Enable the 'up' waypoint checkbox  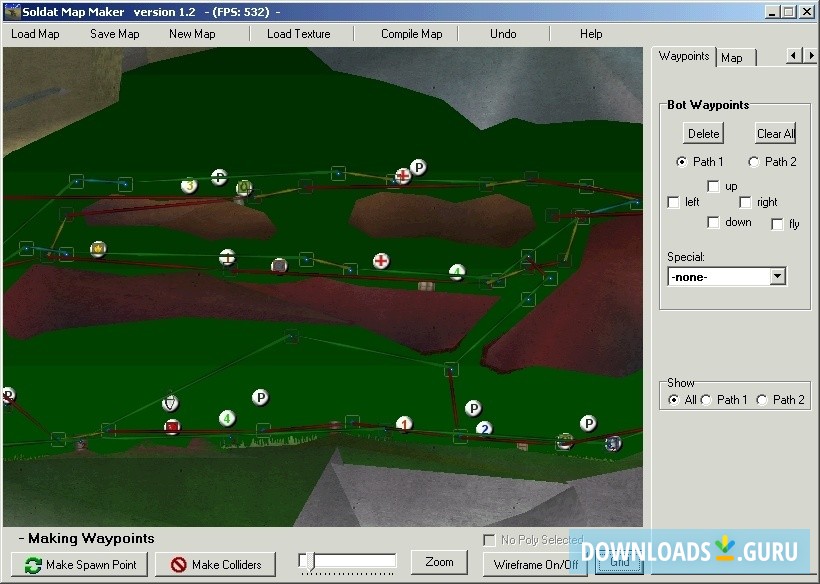(x=713, y=186)
